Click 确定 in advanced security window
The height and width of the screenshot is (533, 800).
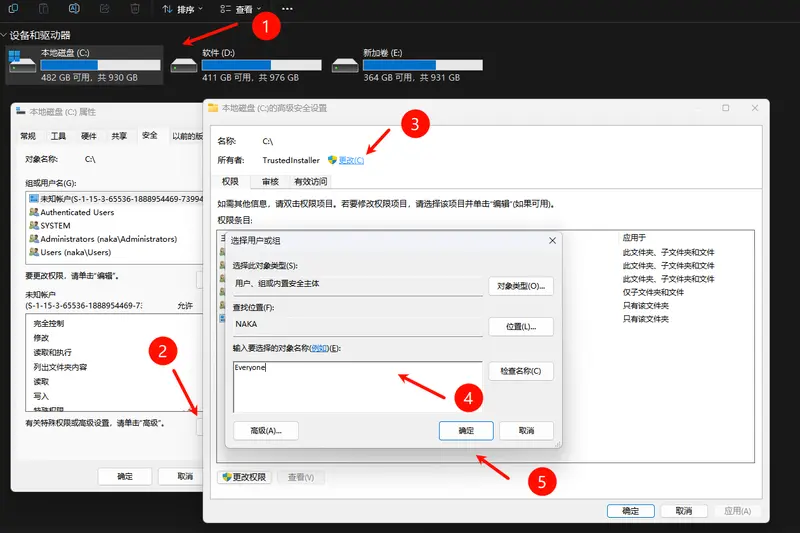(x=631, y=511)
